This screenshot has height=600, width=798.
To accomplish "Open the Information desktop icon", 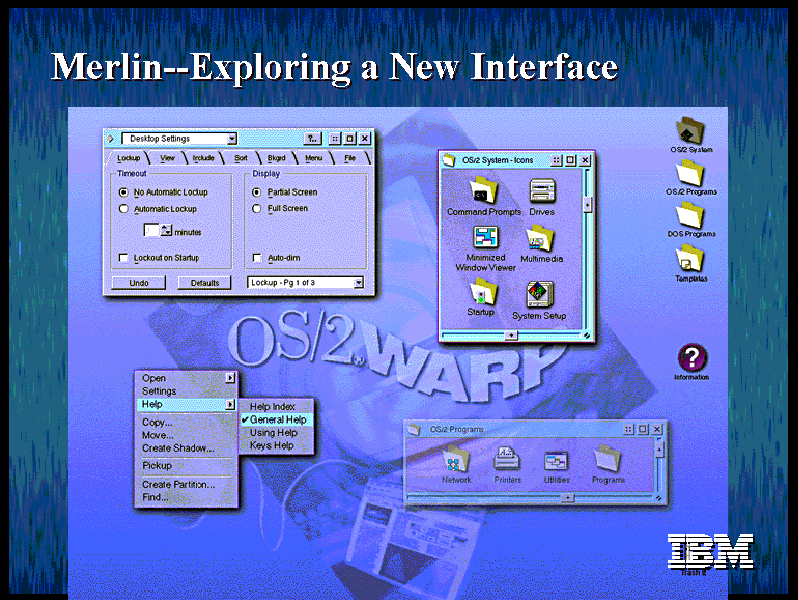I will [x=691, y=358].
